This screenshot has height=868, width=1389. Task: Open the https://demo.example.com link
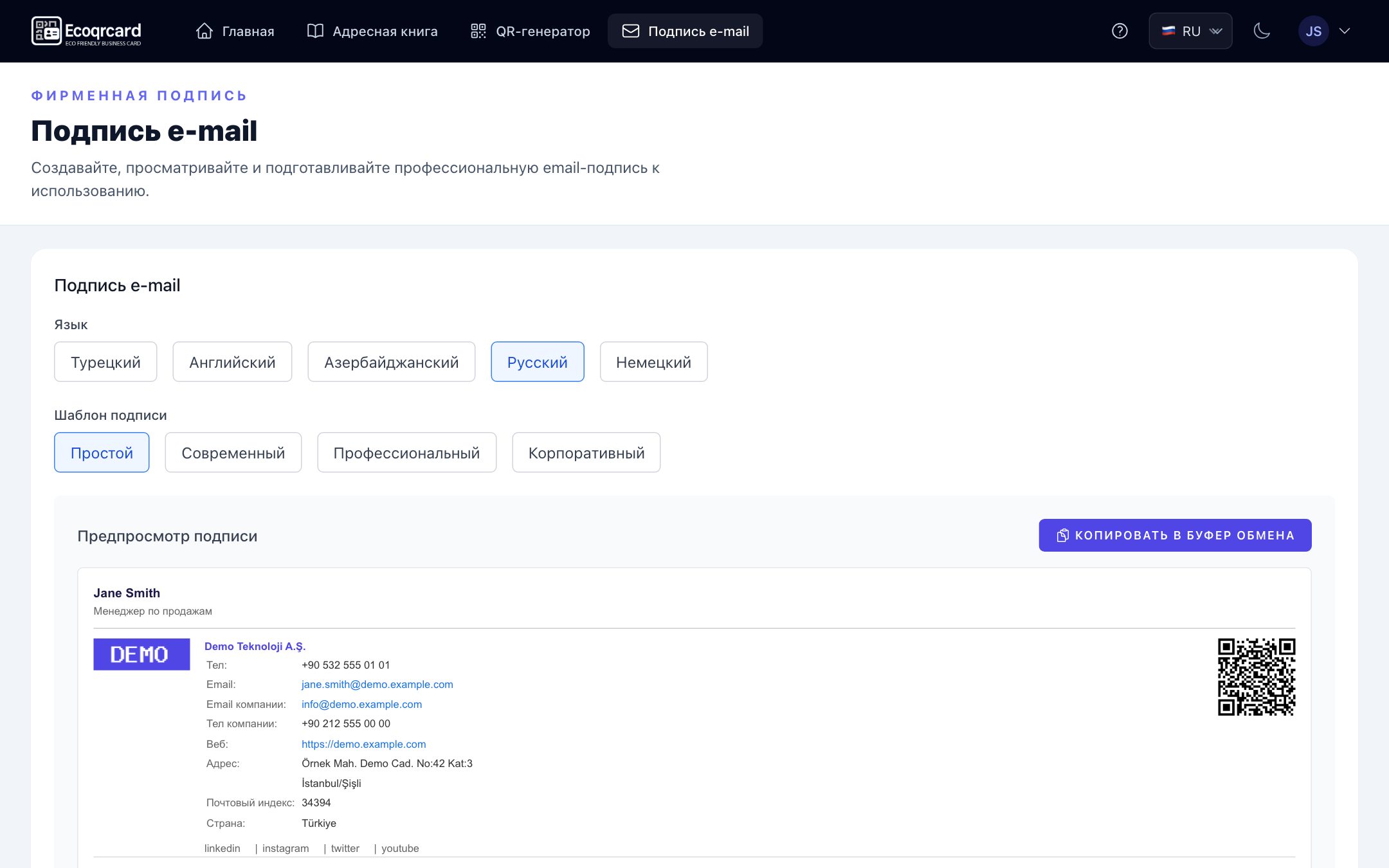[364, 744]
